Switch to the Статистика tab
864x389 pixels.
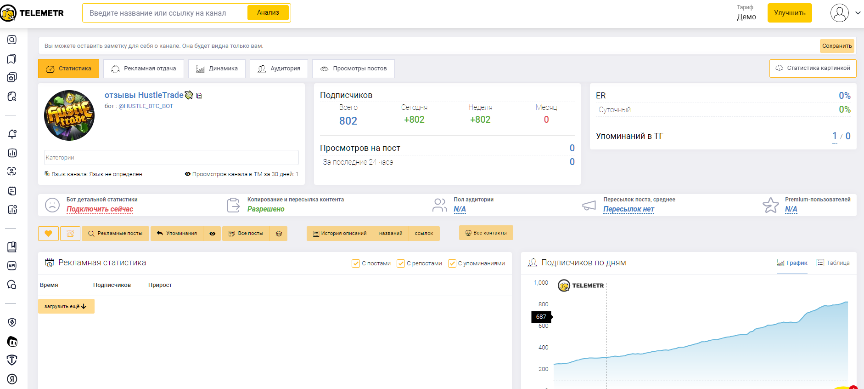[x=68, y=68]
